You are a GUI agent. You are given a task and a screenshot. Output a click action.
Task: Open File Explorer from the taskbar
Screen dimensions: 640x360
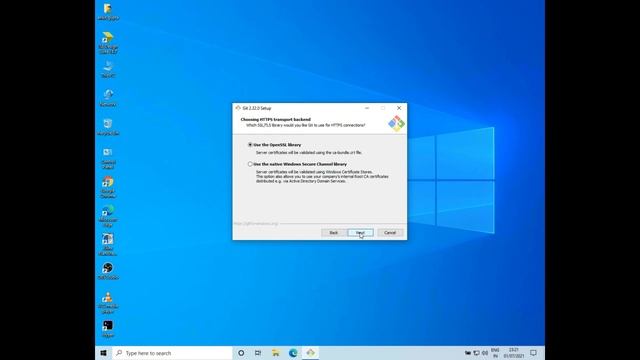tap(276, 353)
